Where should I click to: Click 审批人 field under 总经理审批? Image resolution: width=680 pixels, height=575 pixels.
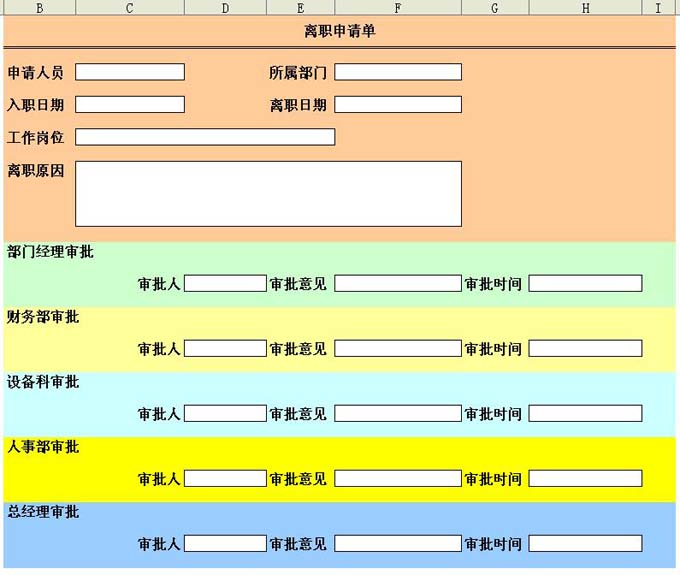coord(225,544)
